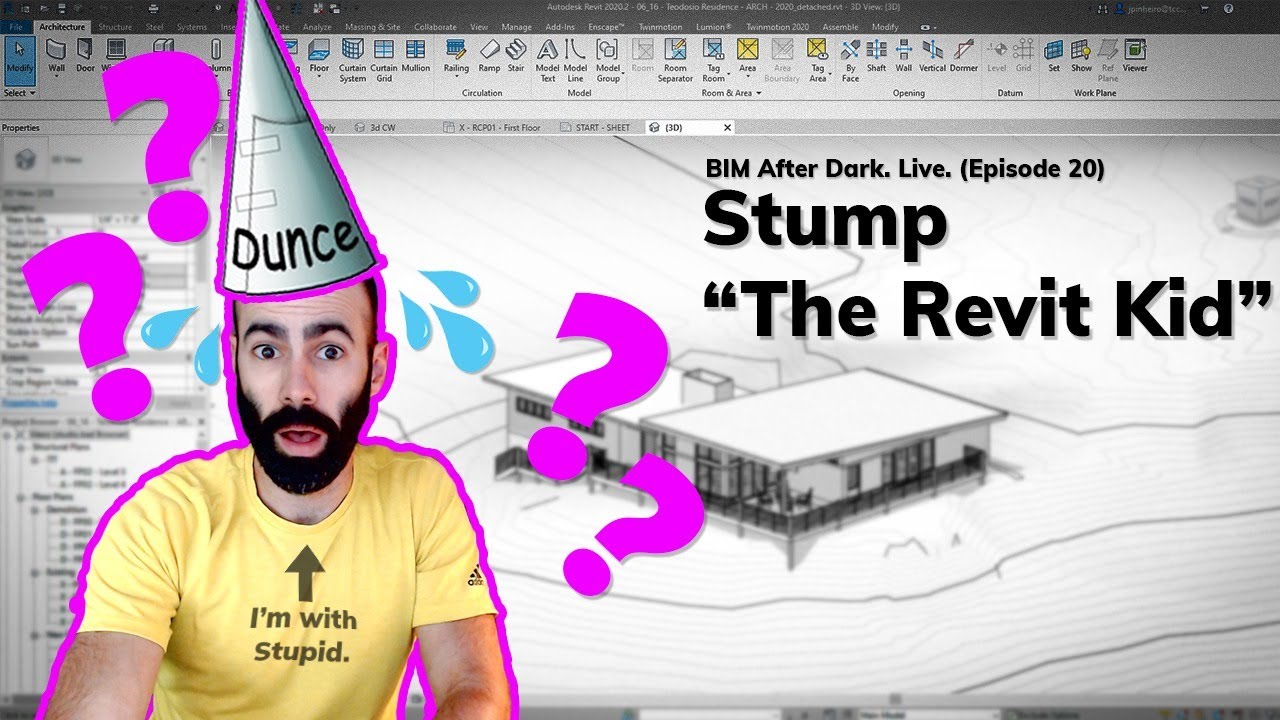Choose the Floor tool icon
Screen dimensions: 1280x720
point(319,50)
